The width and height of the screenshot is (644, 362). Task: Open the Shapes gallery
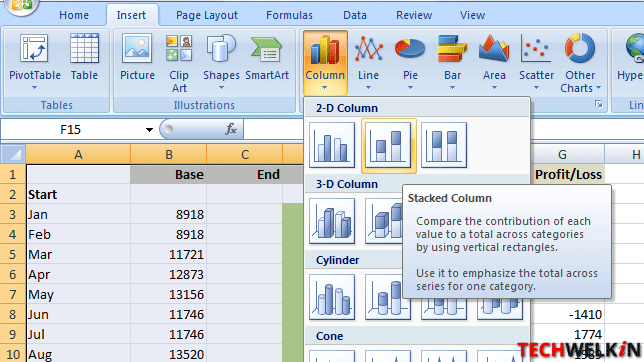tap(221, 62)
